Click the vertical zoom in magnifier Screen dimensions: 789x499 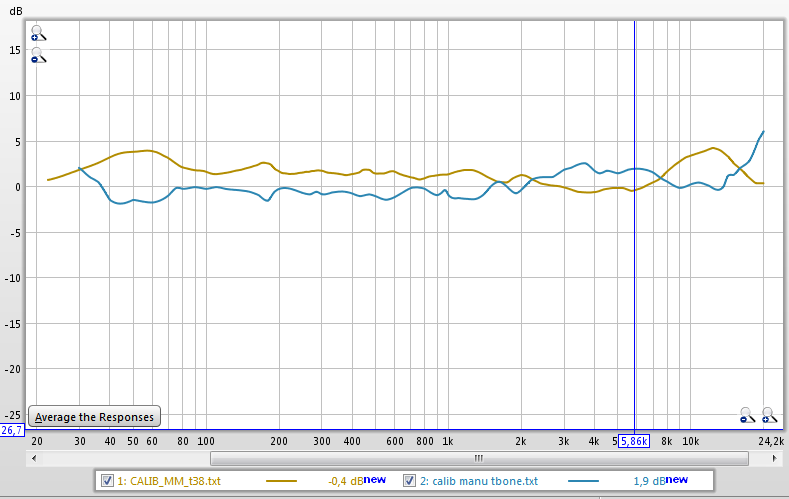38,34
